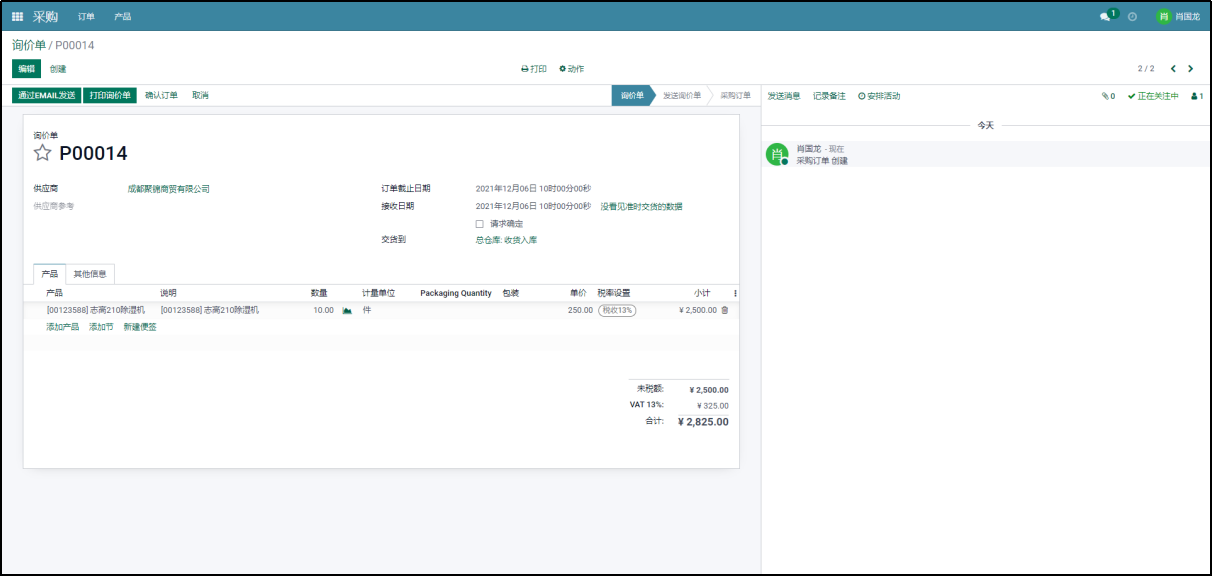This screenshot has width=1212, height=577.
Task: Click the 询价单 status stage
Action: tap(632, 95)
